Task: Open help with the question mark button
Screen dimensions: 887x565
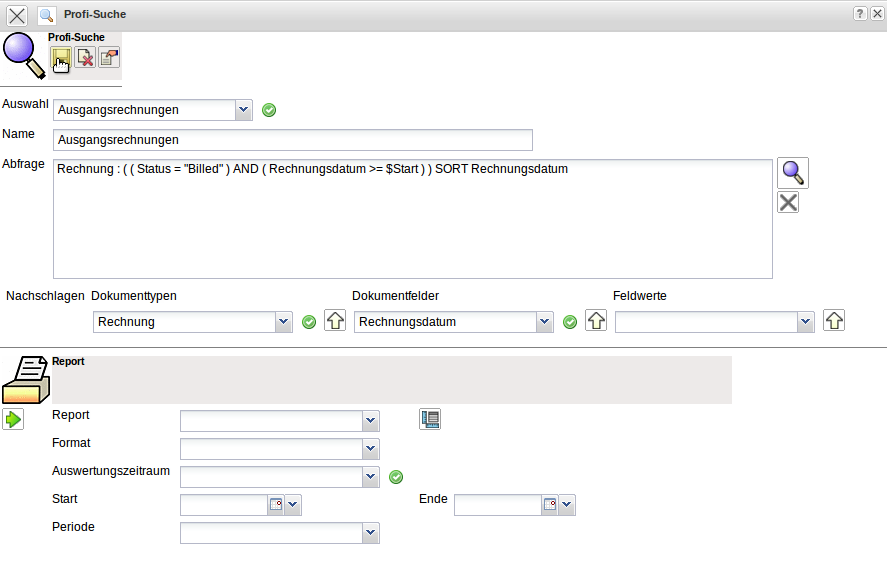Action: (x=860, y=14)
